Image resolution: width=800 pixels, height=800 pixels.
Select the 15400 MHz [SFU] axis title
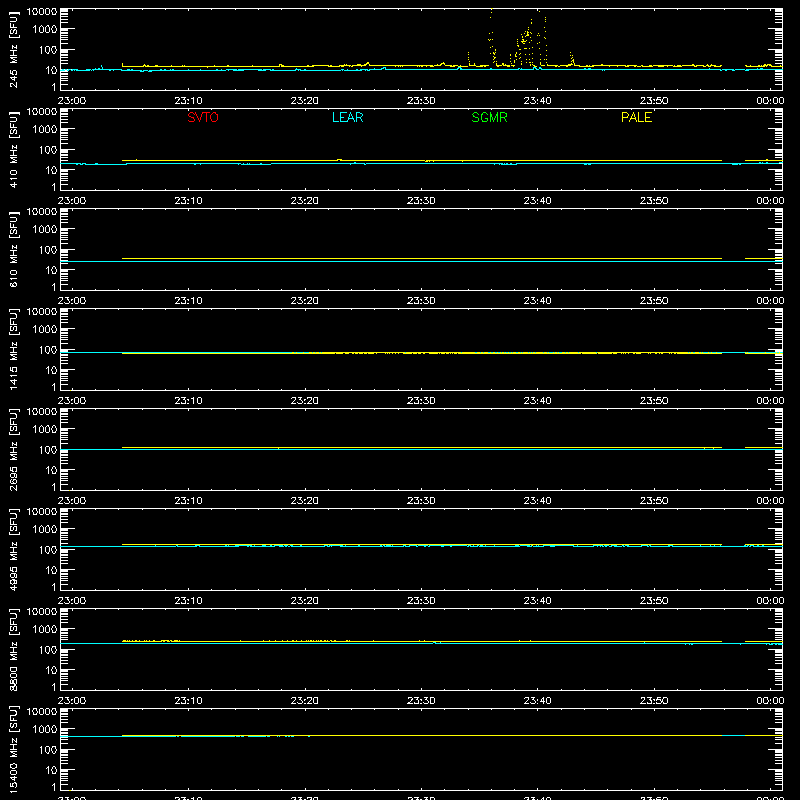(13, 749)
